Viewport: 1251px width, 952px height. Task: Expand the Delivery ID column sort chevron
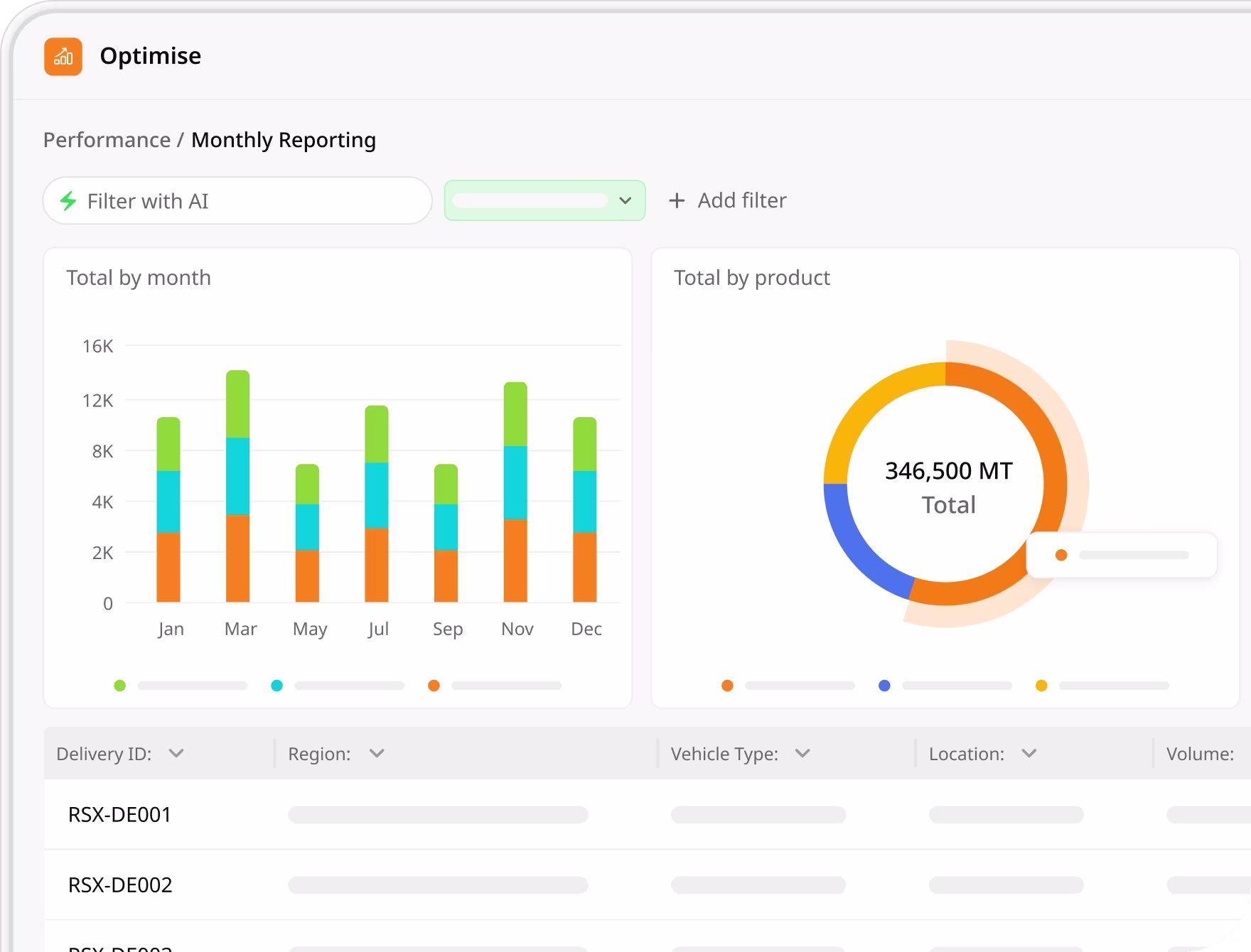click(176, 753)
